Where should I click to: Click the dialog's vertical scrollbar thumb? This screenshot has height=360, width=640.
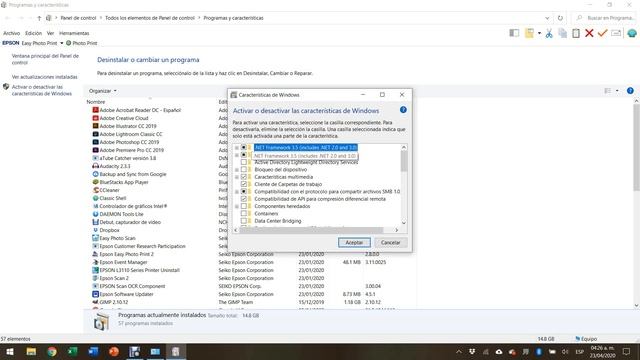click(404, 161)
